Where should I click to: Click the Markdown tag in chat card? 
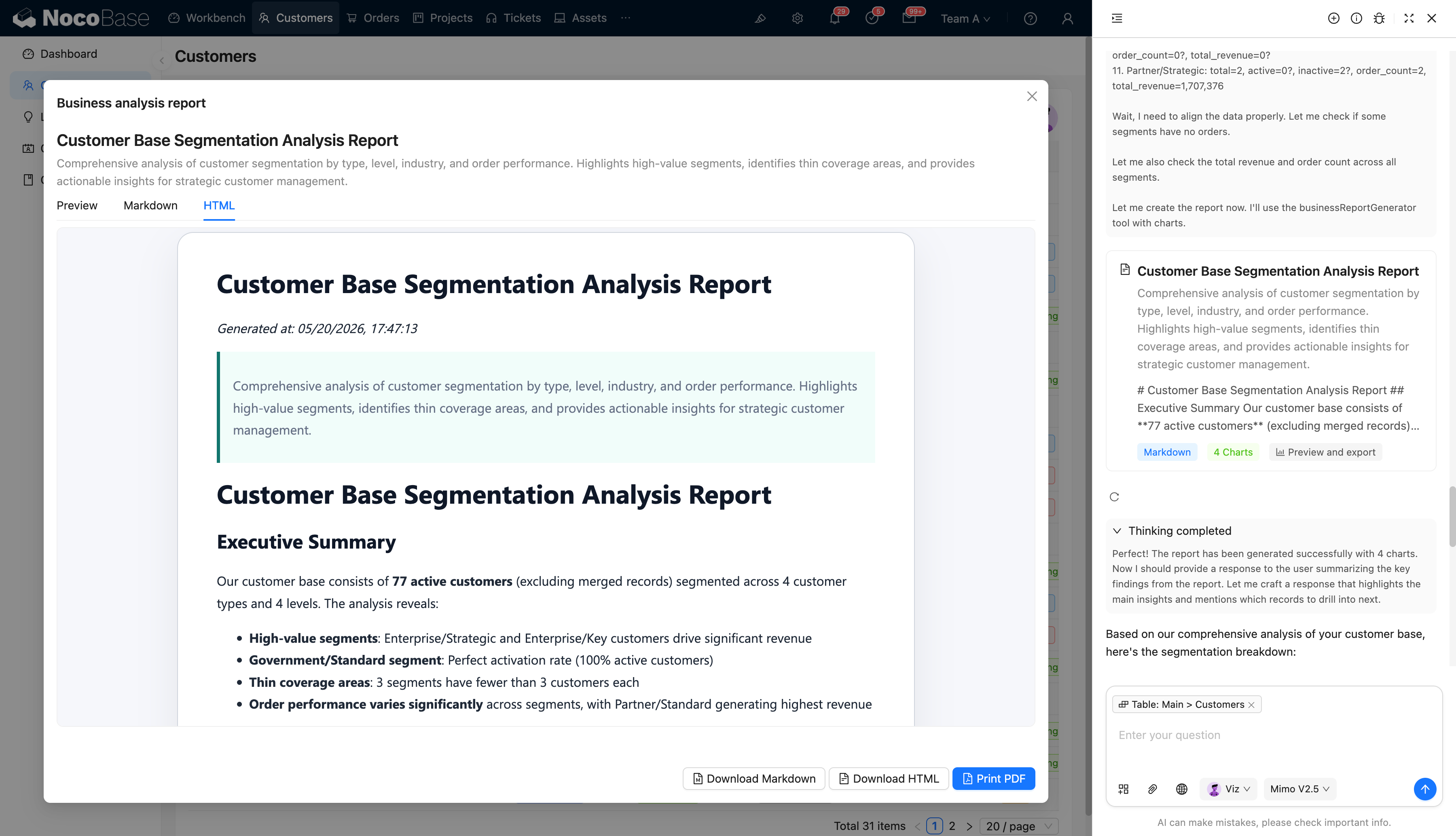click(1167, 452)
